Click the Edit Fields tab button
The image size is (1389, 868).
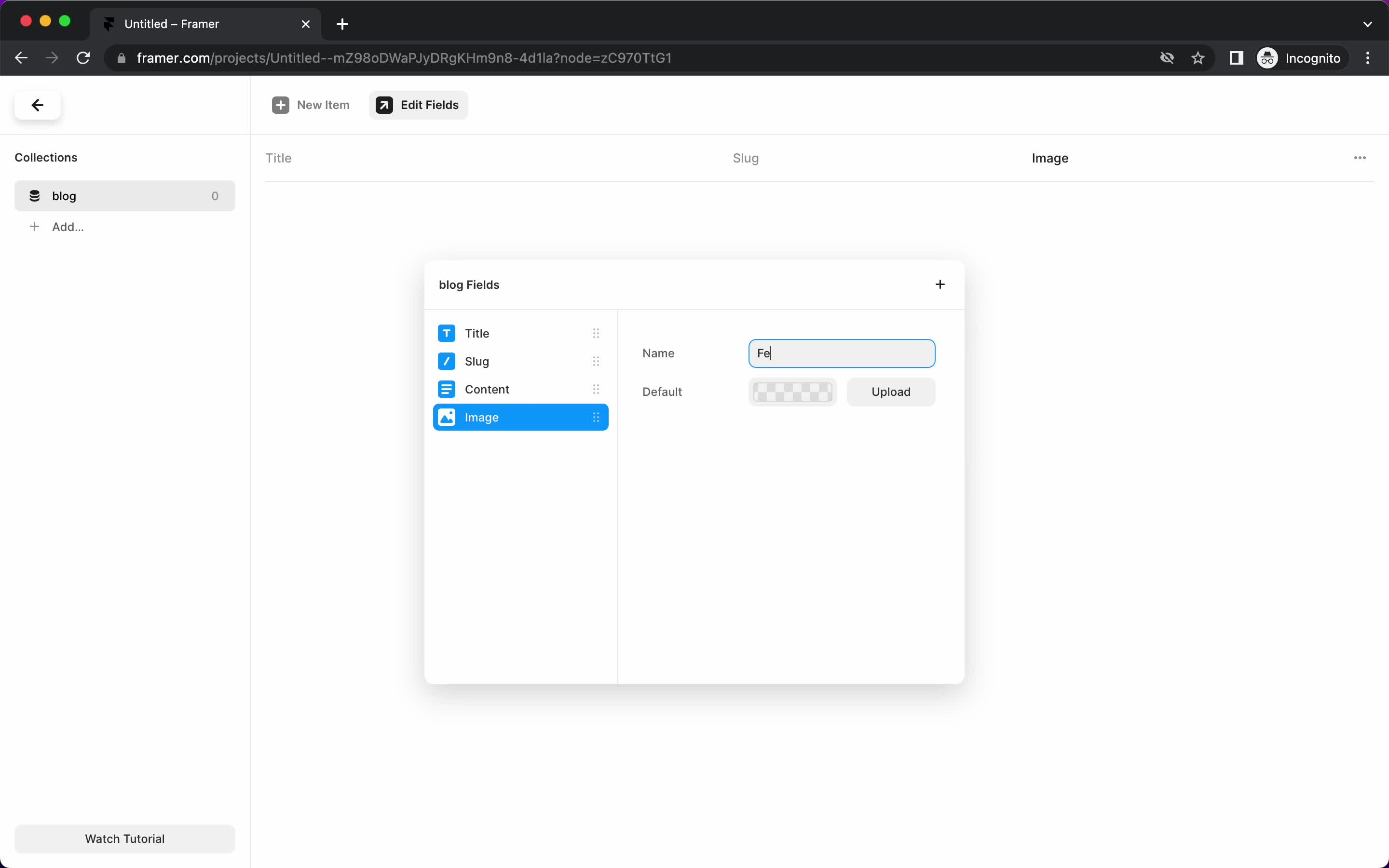[418, 105]
